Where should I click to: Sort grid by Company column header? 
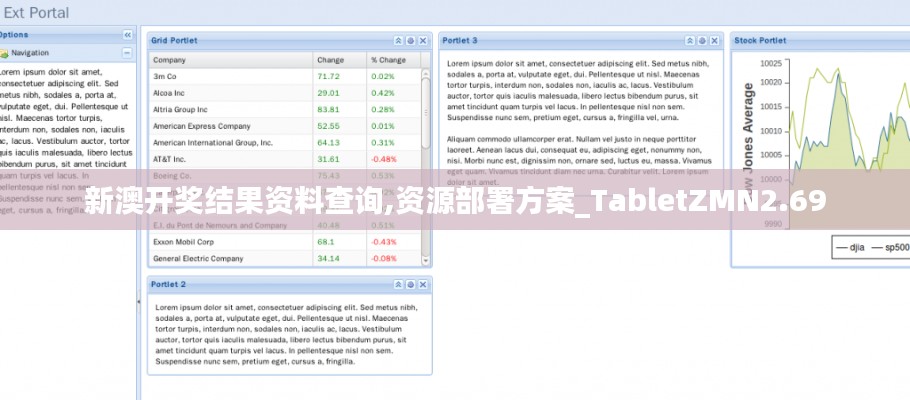[x=230, y=59]
